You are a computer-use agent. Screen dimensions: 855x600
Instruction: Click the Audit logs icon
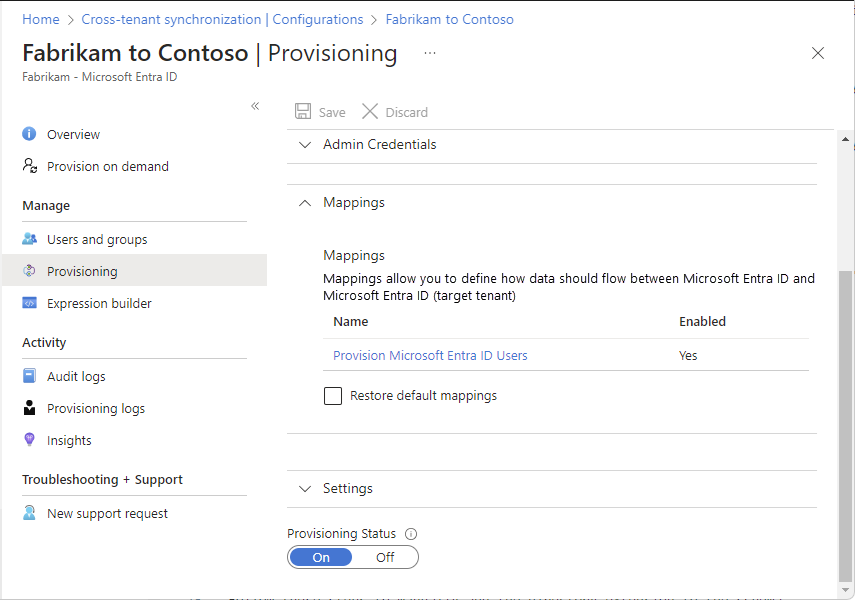point(29,376)
